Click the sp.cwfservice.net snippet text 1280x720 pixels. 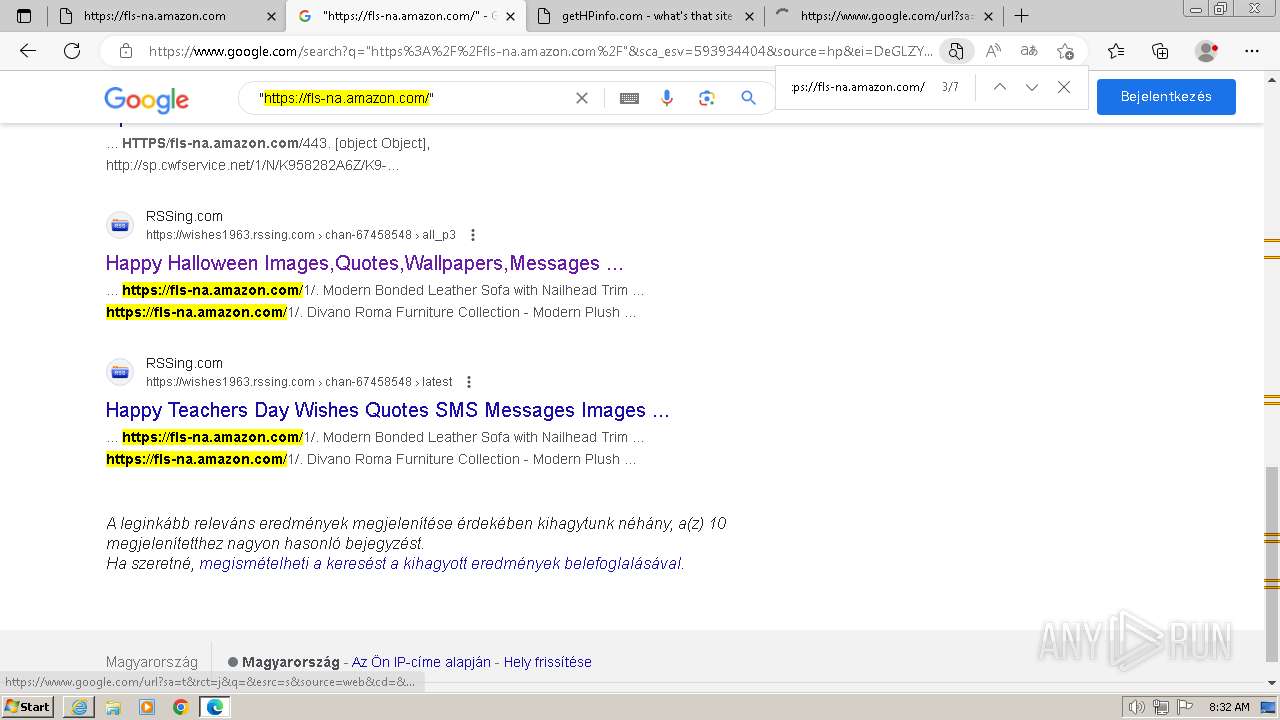[253, 165]
